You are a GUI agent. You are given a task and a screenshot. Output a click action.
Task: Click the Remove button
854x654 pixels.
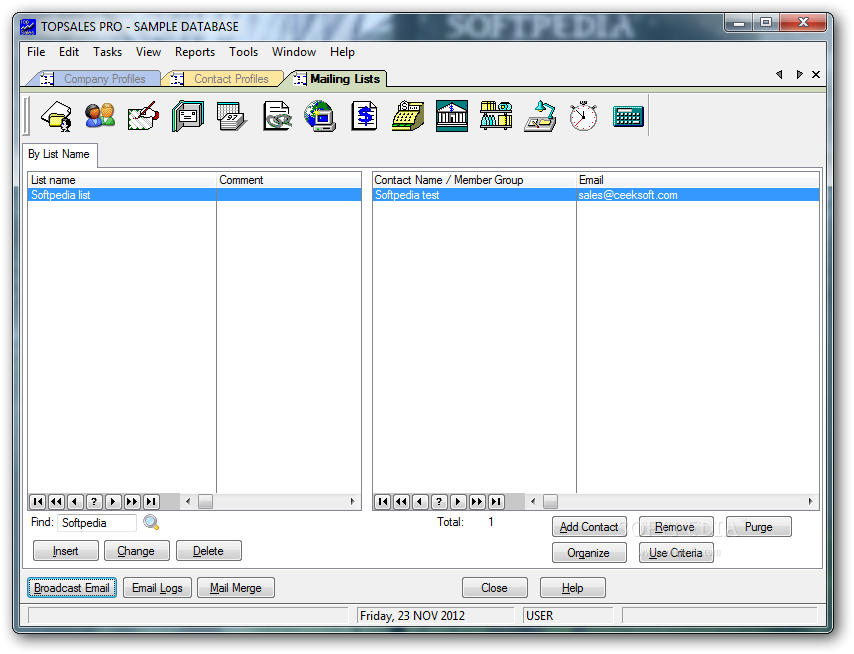676,527
